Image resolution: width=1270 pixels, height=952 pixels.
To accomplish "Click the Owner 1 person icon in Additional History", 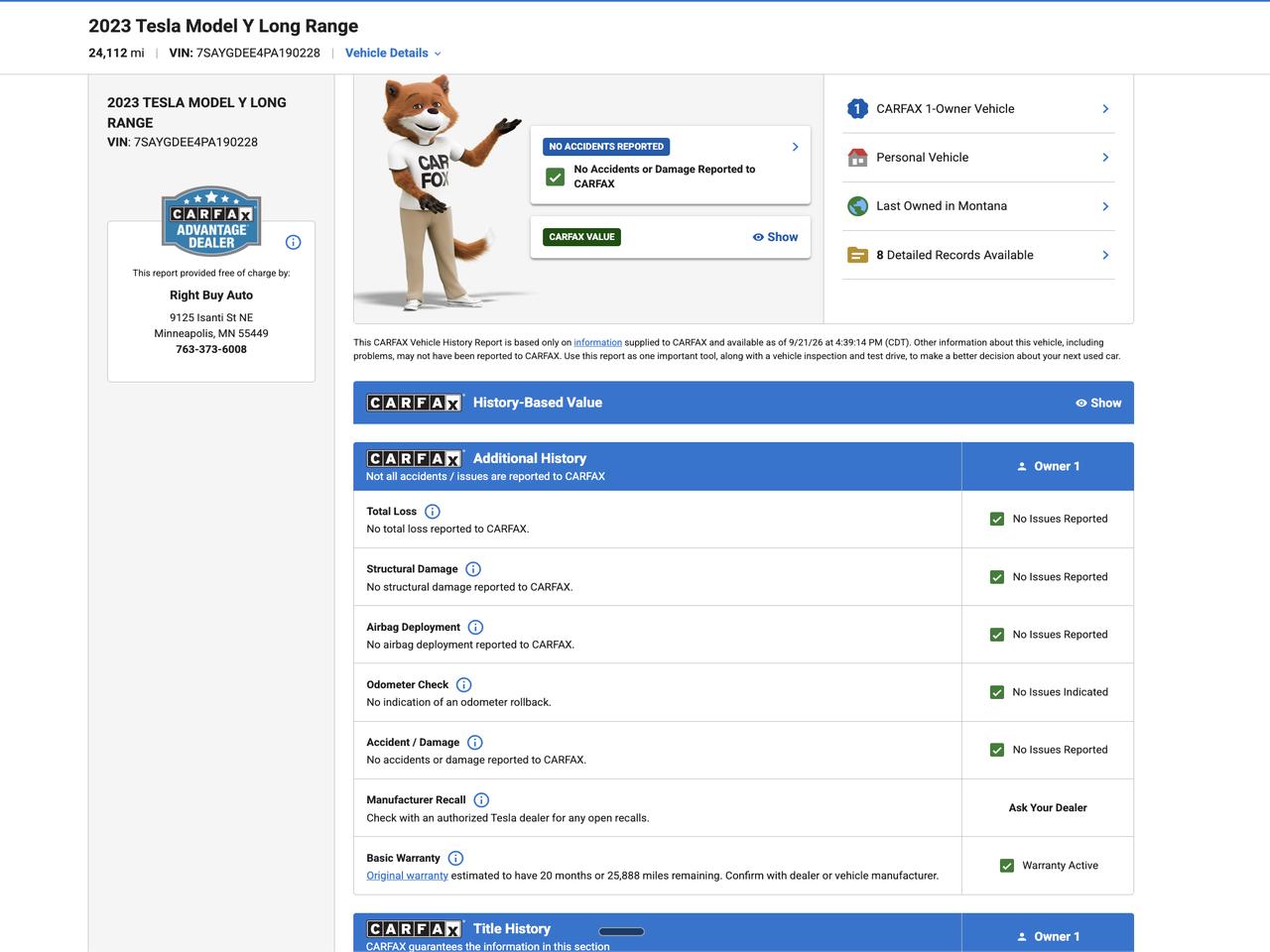I will pyautogui.click(x=1022, y=466).
